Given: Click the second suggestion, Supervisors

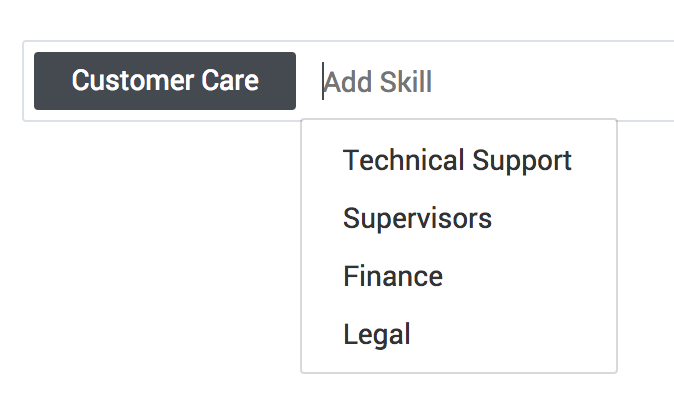Looking at the screenshot, I should click(x=417, y=218).
